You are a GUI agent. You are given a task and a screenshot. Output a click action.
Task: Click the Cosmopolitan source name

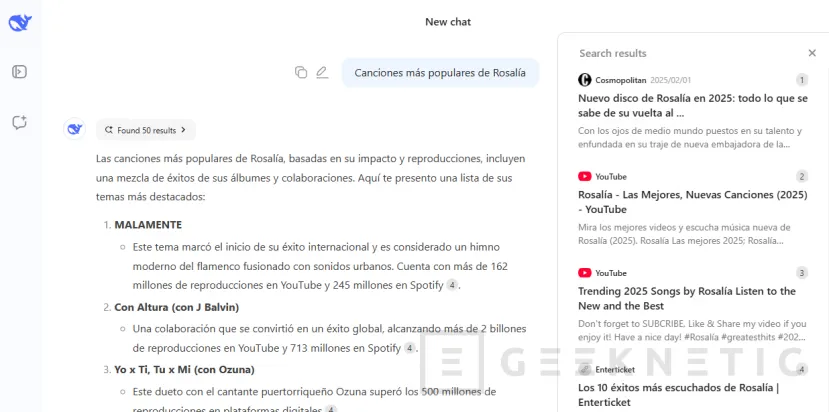pyautogui.click(x=621, y=80)
